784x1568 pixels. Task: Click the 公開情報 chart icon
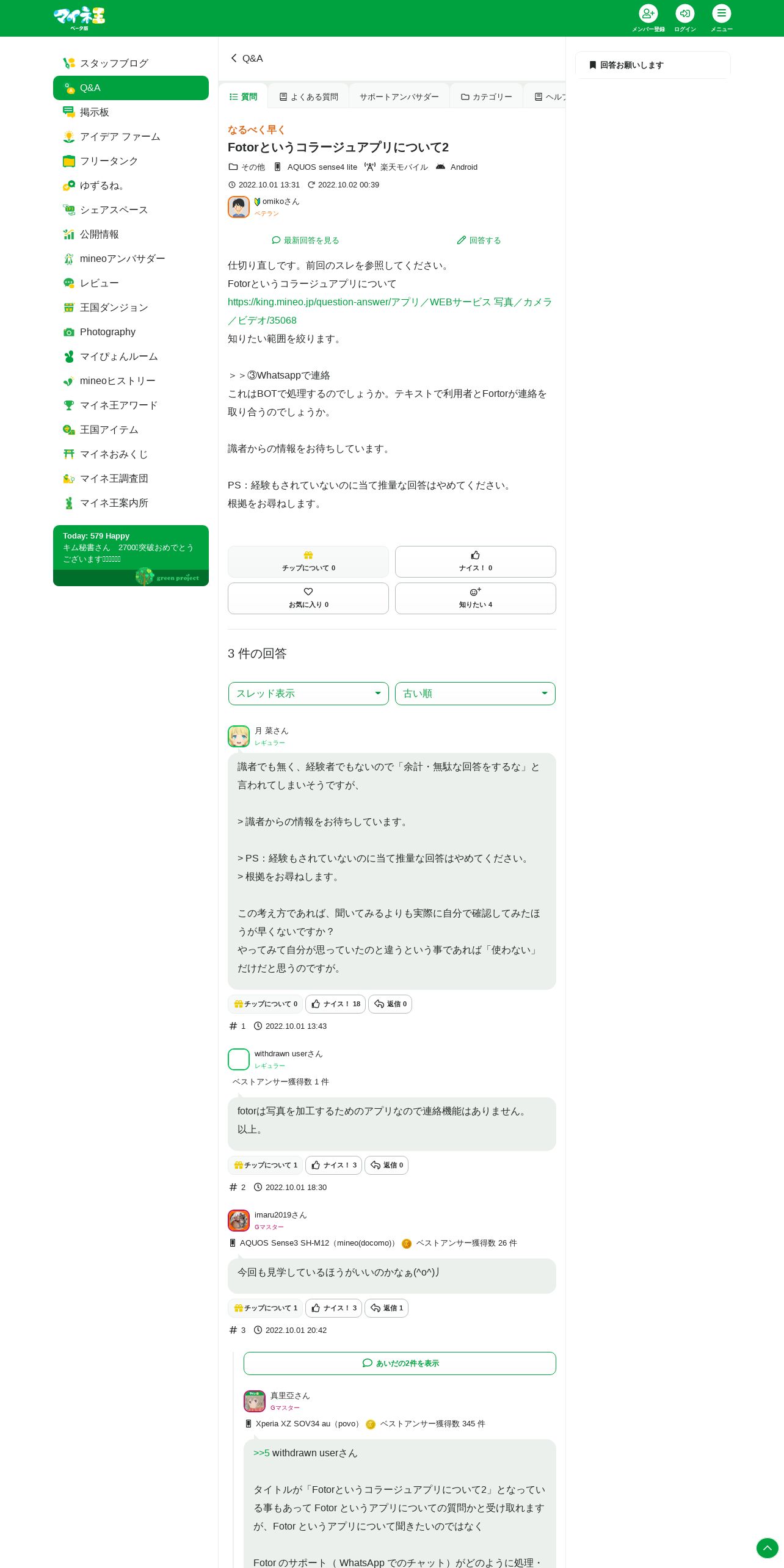(69, 234)
